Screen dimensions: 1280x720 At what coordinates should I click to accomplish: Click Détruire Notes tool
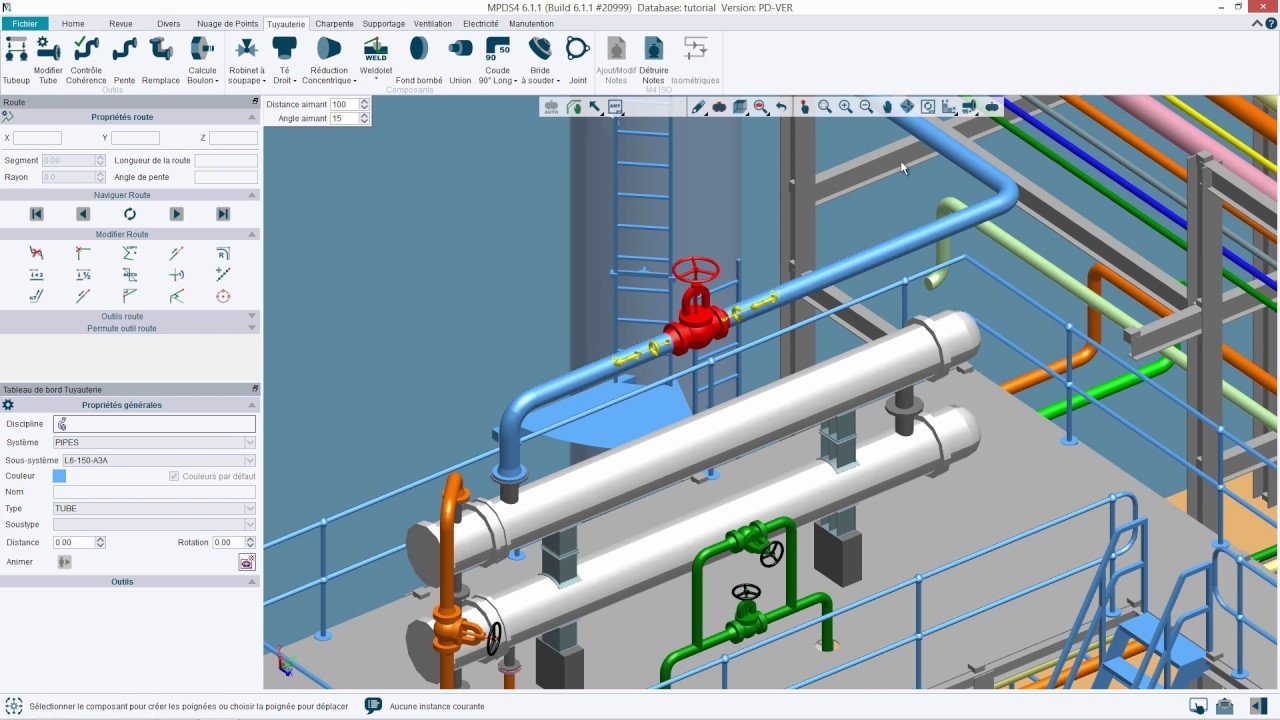653,61
